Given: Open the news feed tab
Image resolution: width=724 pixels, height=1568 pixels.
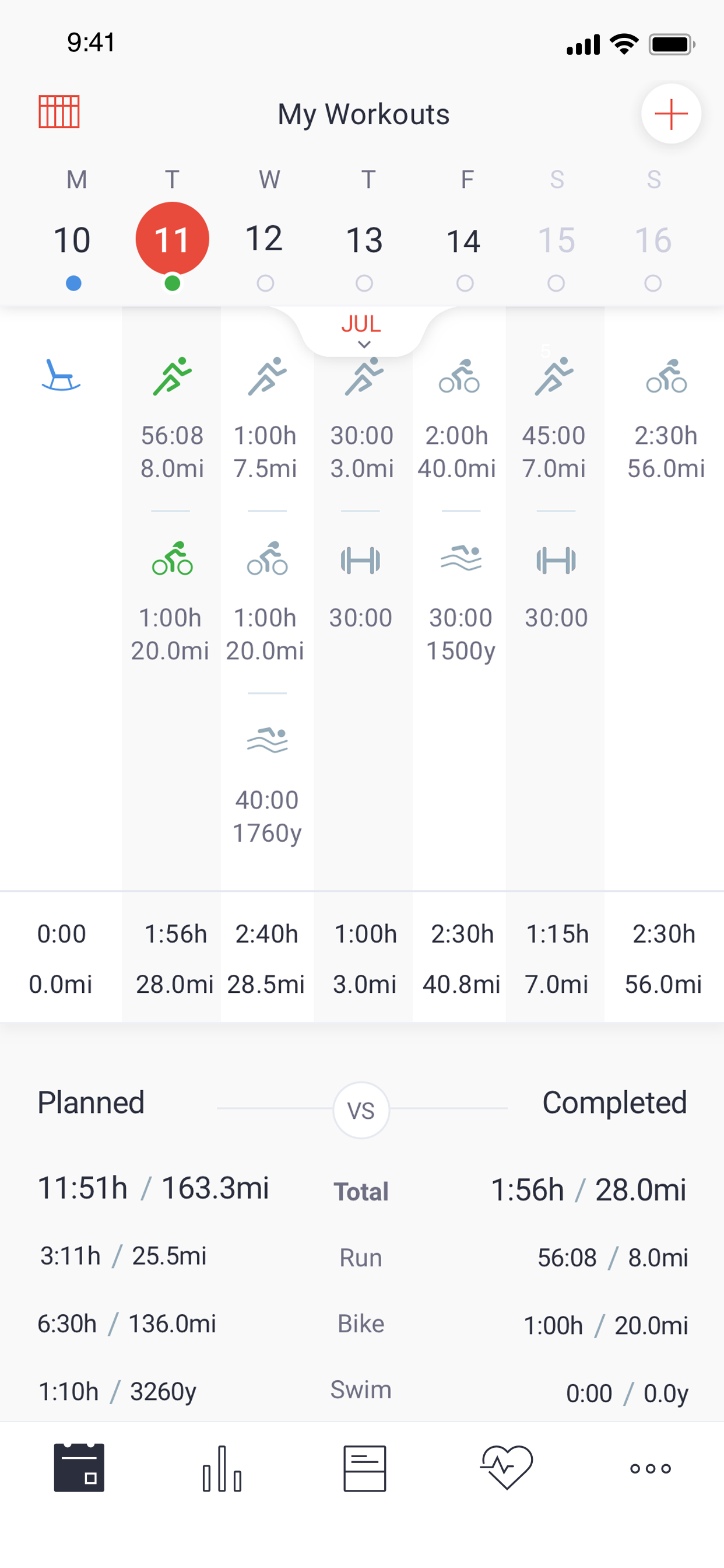Looking at the screenshot, I should (364, 1469).
